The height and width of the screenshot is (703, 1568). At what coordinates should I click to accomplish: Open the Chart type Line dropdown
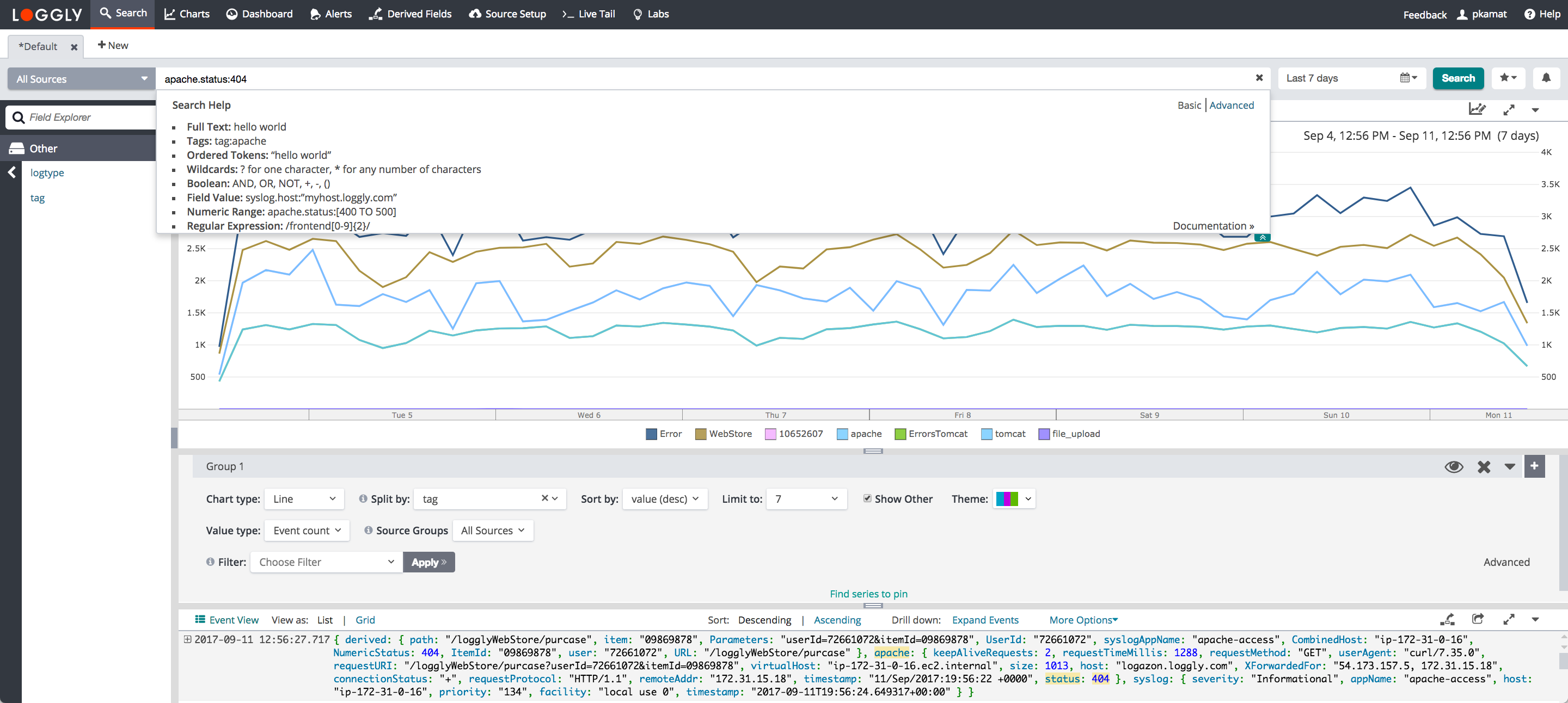click(304, 498)
